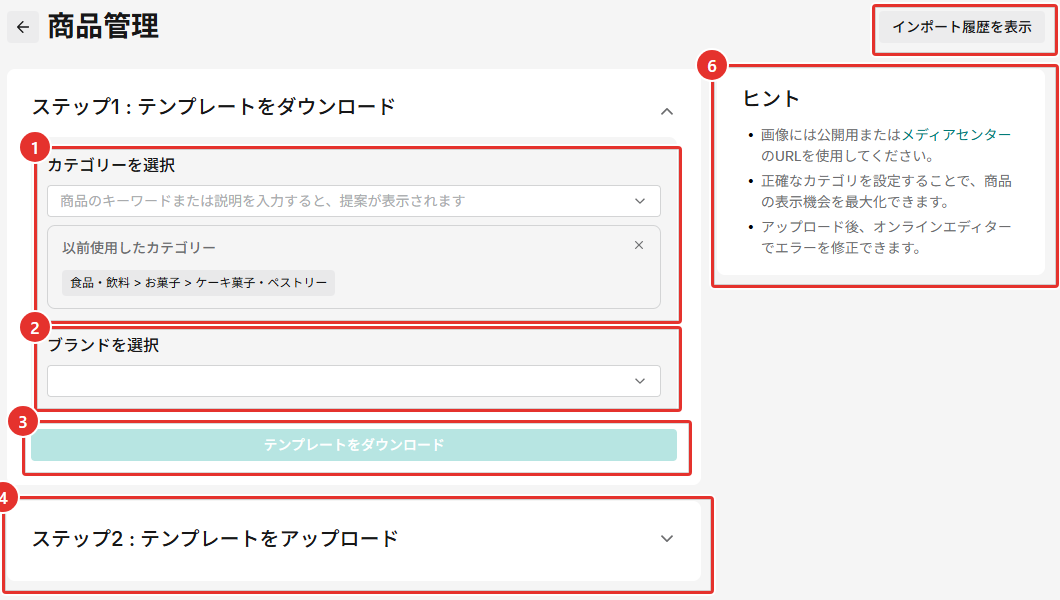
Task: Open the カテゴリーを選択 dropdown field
Action: (x=354, y=201)
